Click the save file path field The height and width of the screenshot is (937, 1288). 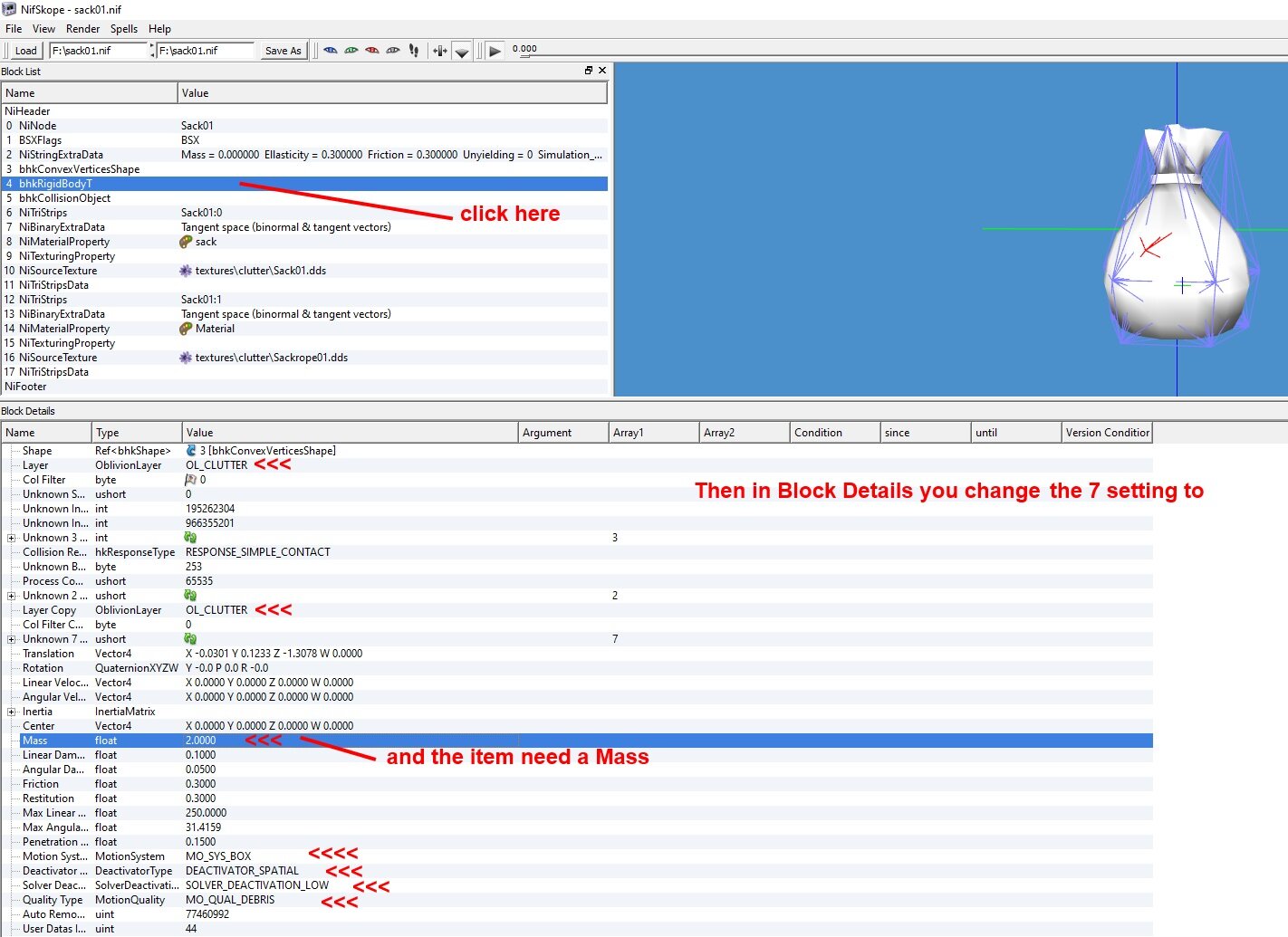205,51
